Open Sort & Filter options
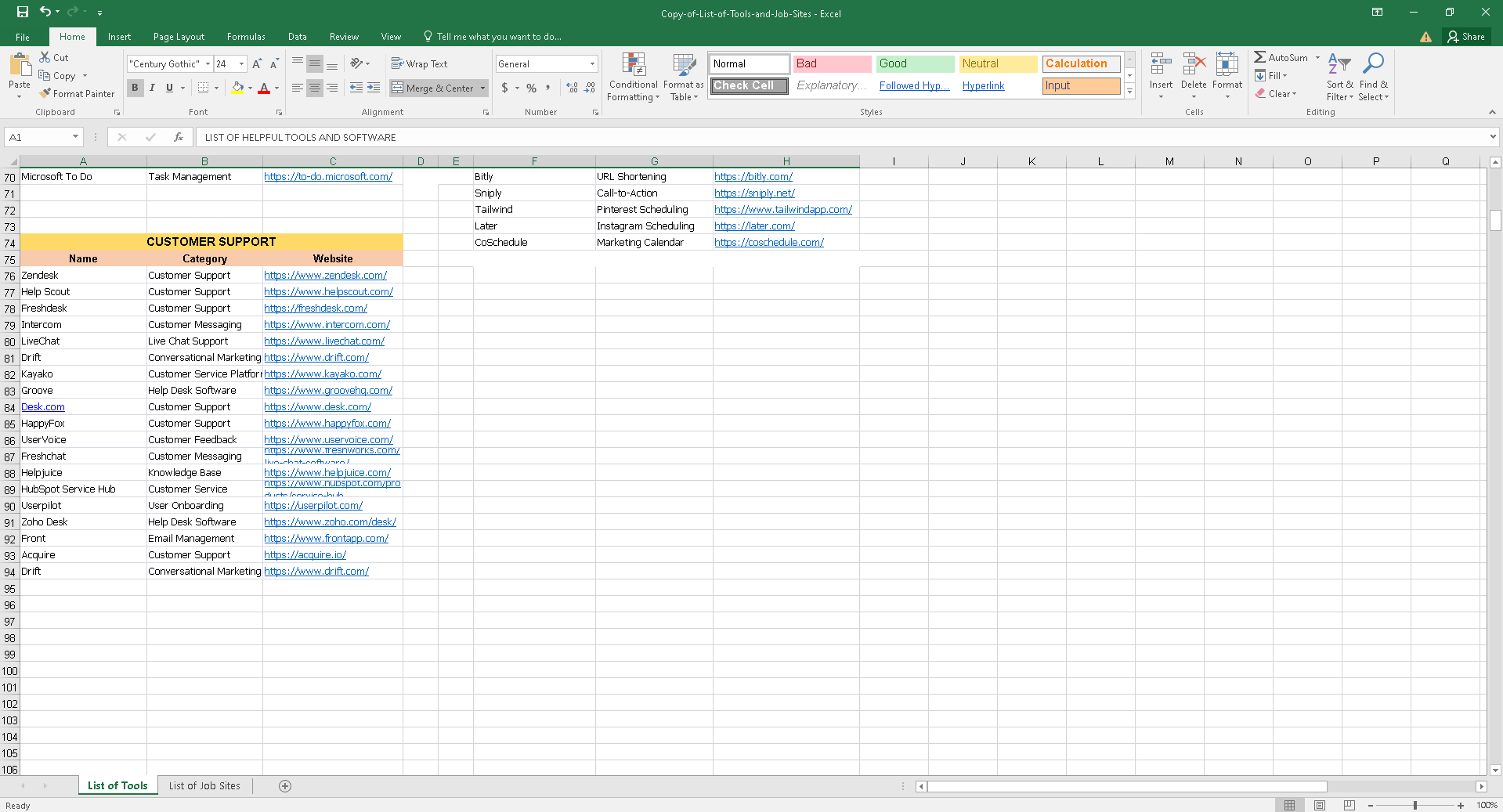Viewport: 1503px width, 812px height. click(1340, 77)
